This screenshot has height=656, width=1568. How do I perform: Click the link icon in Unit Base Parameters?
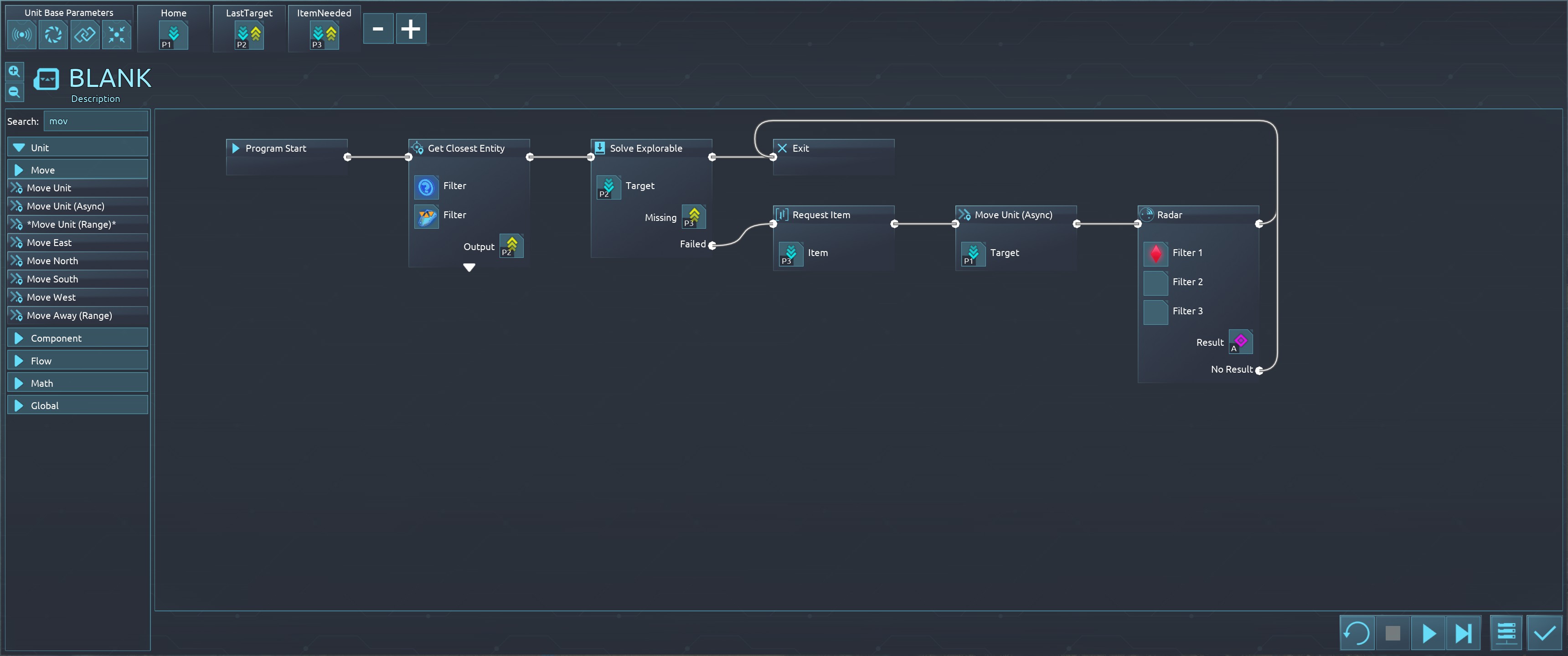coord(85,35)
